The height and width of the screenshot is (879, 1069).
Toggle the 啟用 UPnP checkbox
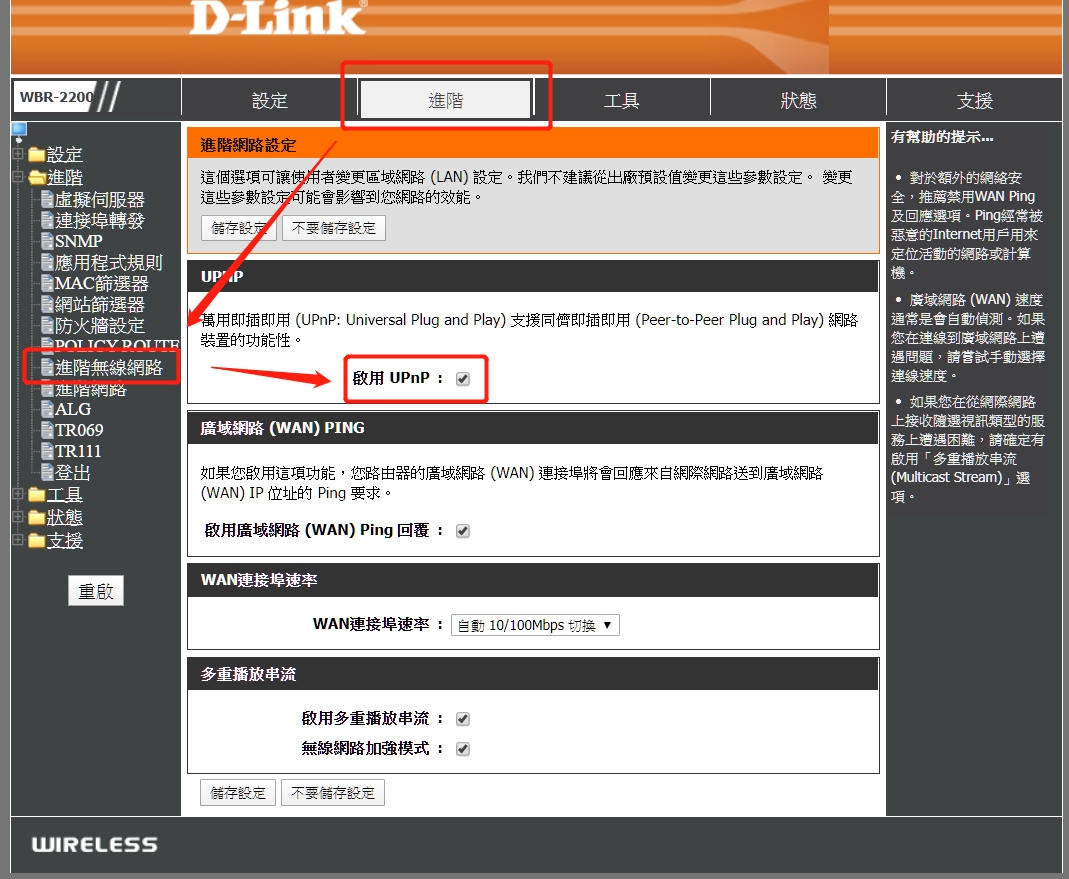tap(463, 379)
